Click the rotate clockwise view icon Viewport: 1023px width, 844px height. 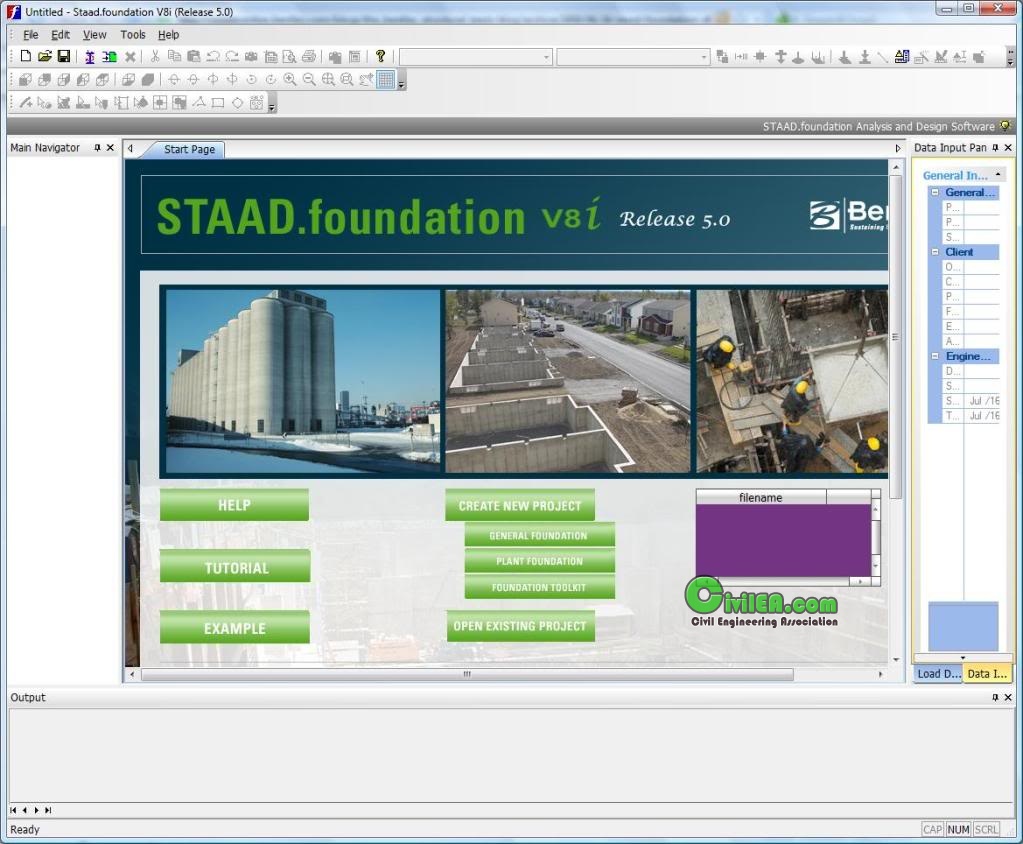(x=270, y=80)
